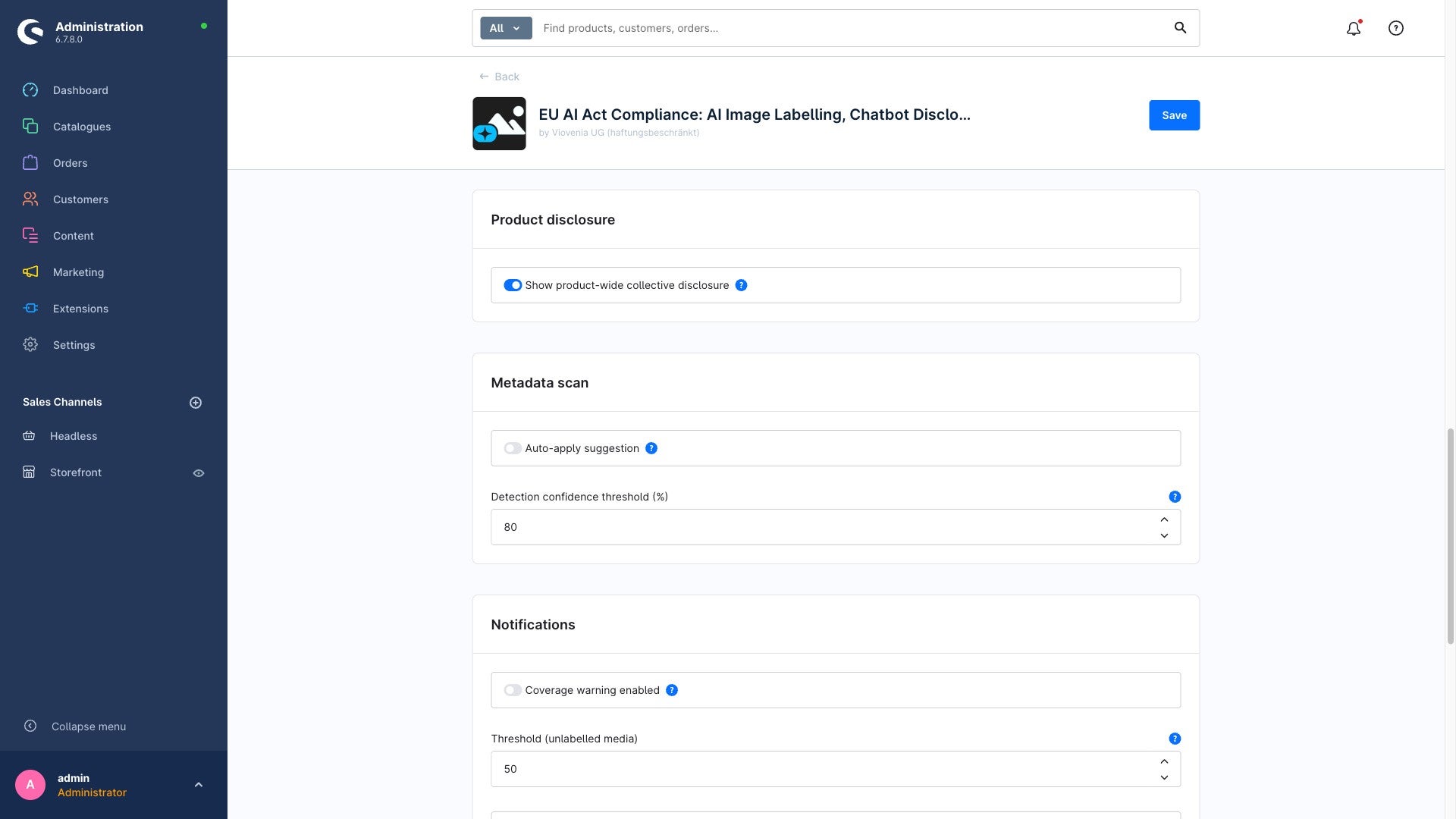Show help for Threshold unlabelled media
Image resolution: width=1456 pixels, height=819 pixels.
coord(1175,739)
